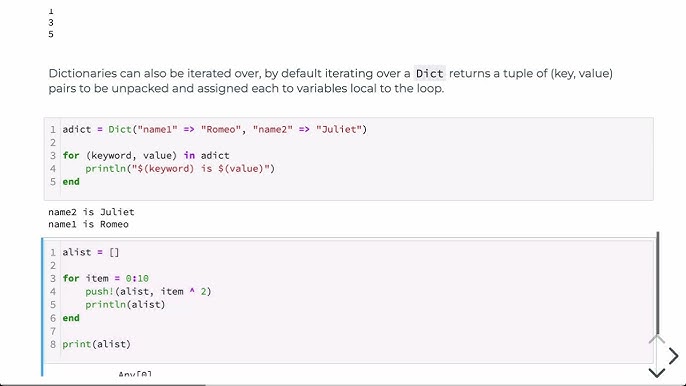Move down using the down chevron arrow

(656, 372)
